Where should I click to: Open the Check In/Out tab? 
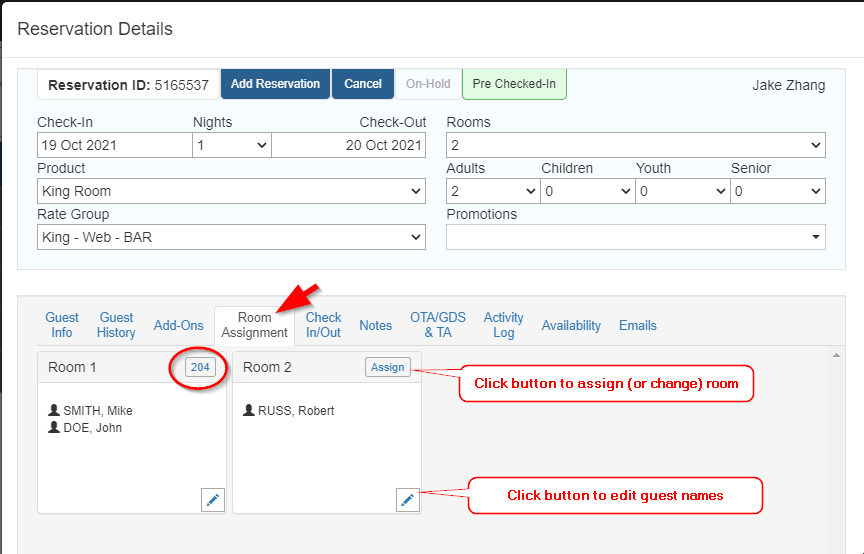pyautogui.click(x=323, y=325)
